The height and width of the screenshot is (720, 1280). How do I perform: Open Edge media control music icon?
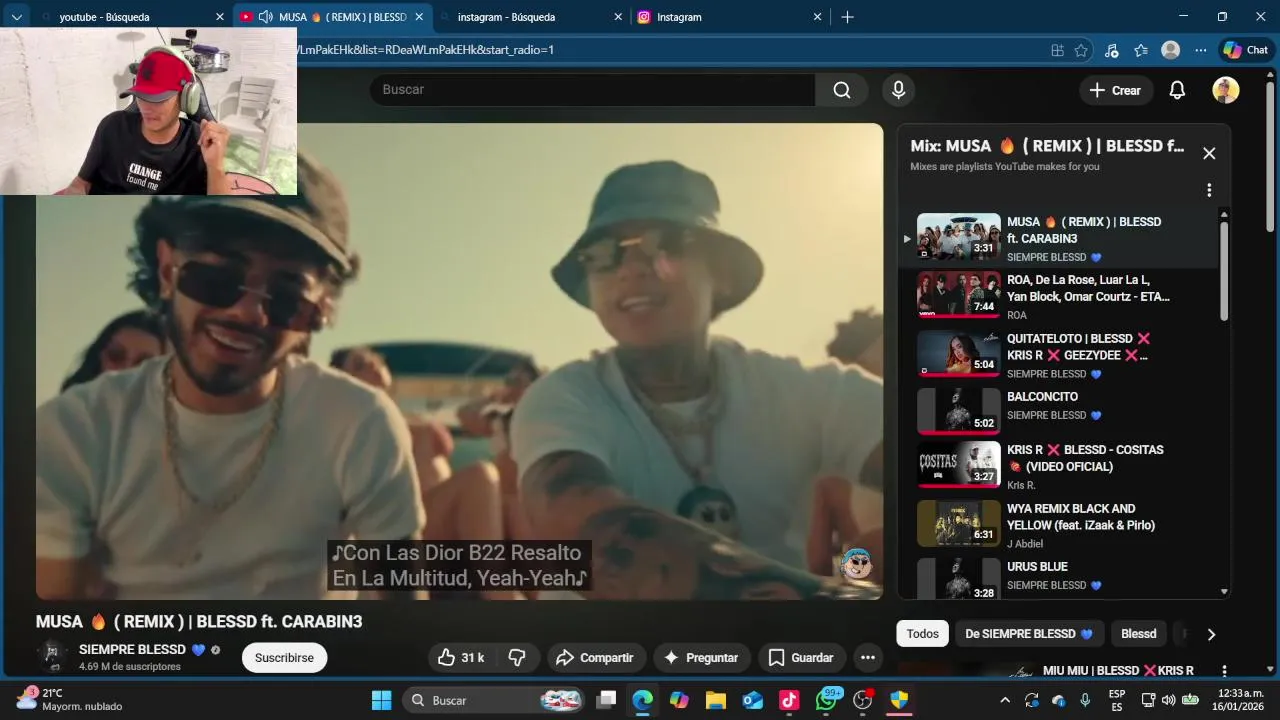[x=1112, y=50]
